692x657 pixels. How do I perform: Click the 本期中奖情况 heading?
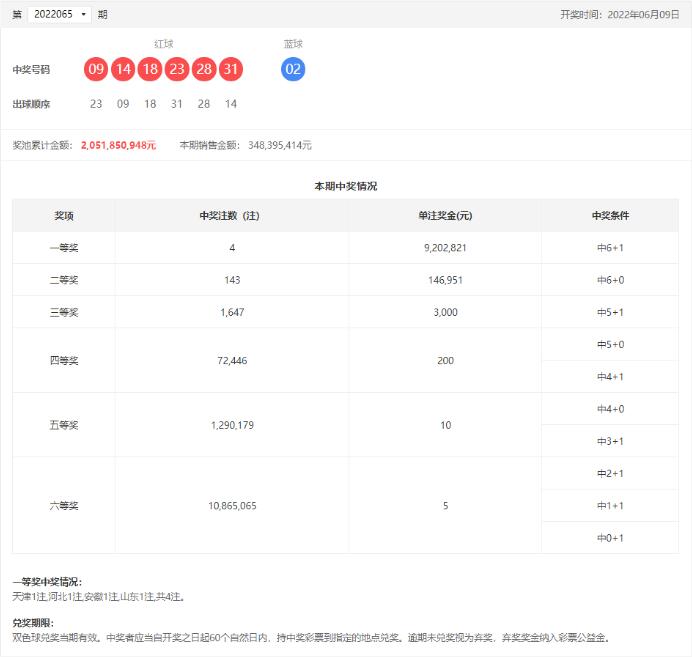coord(346,186)
